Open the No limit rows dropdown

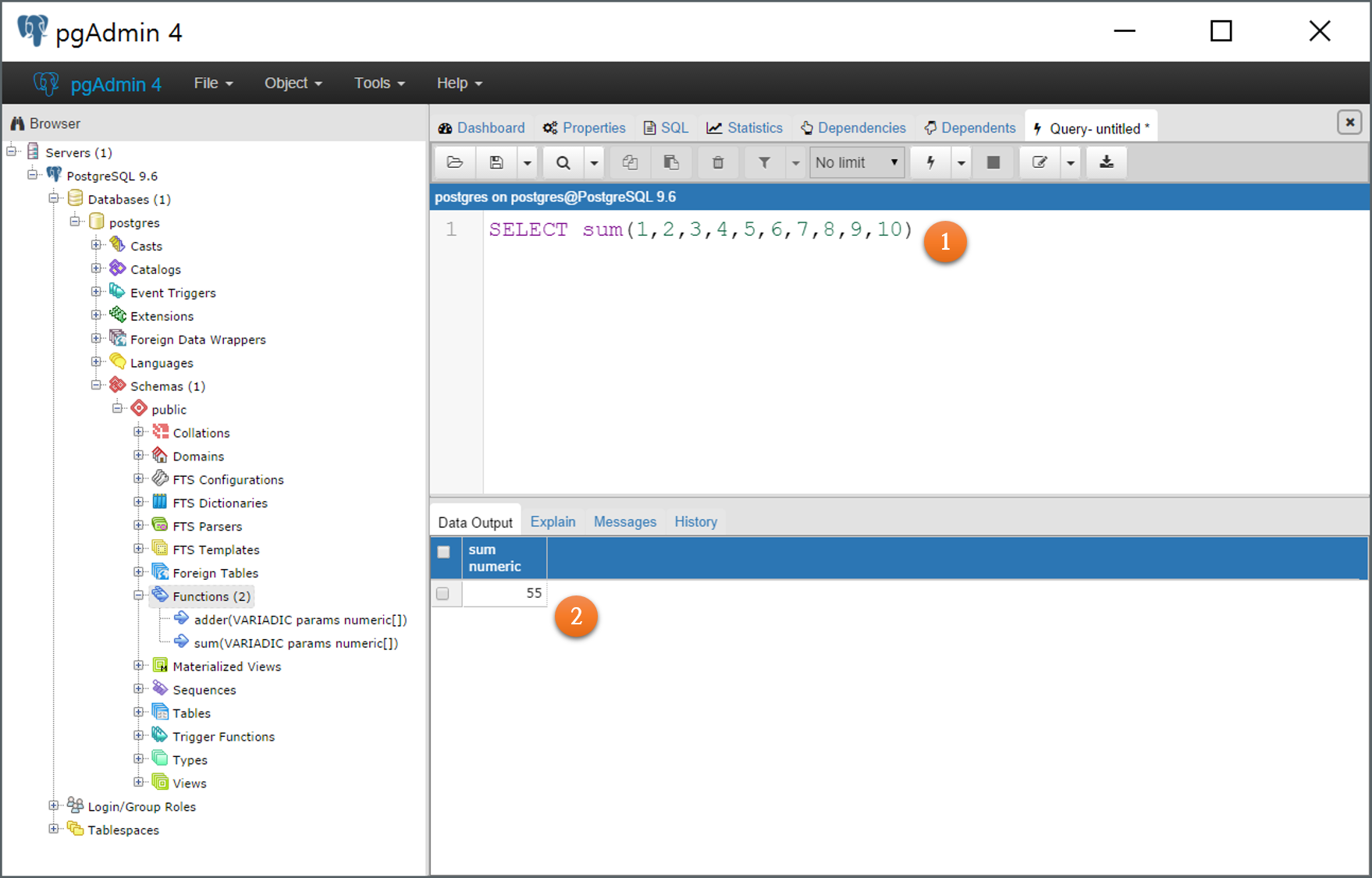(x=857, y=162)
